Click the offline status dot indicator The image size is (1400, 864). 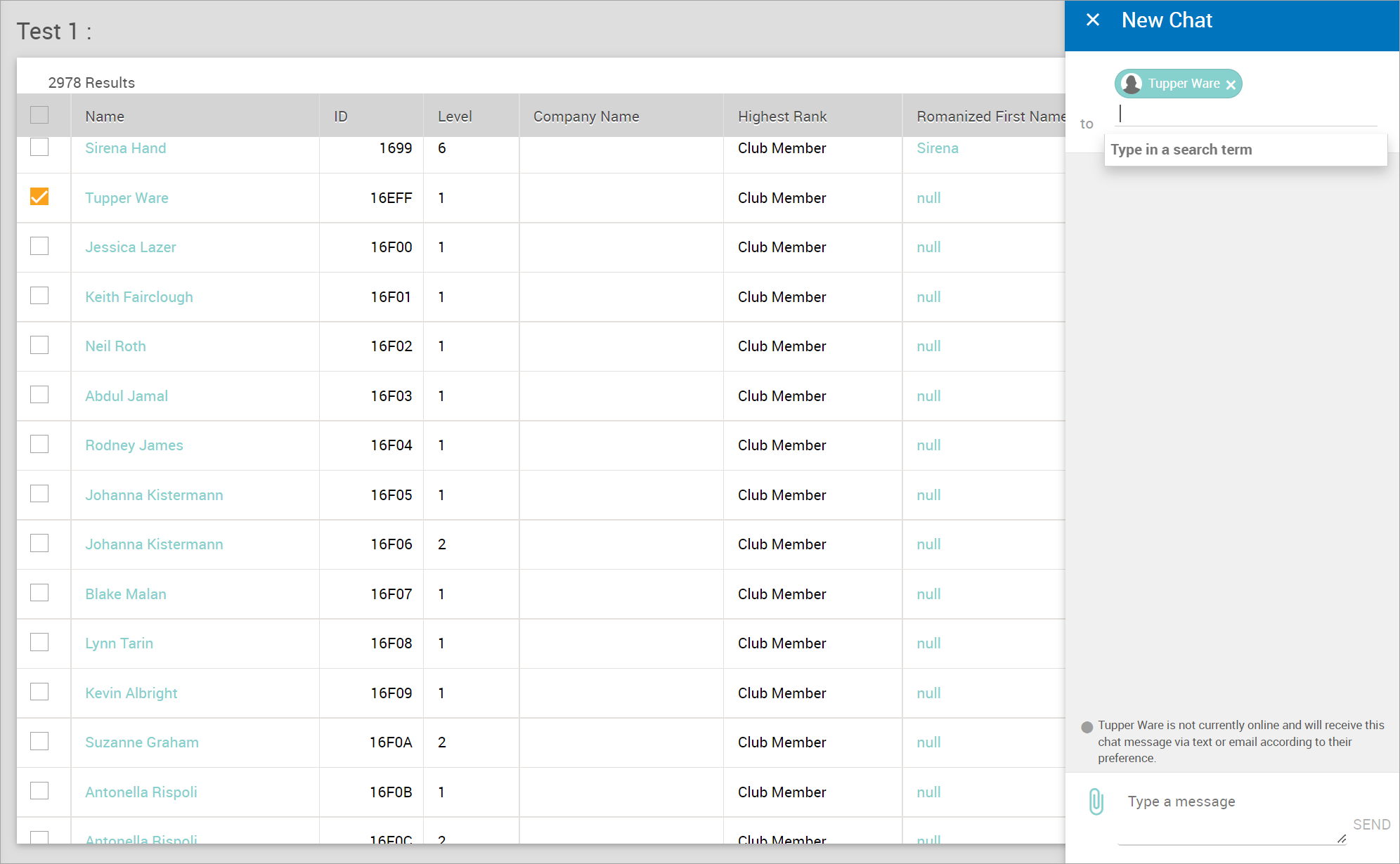point(1087,727)
